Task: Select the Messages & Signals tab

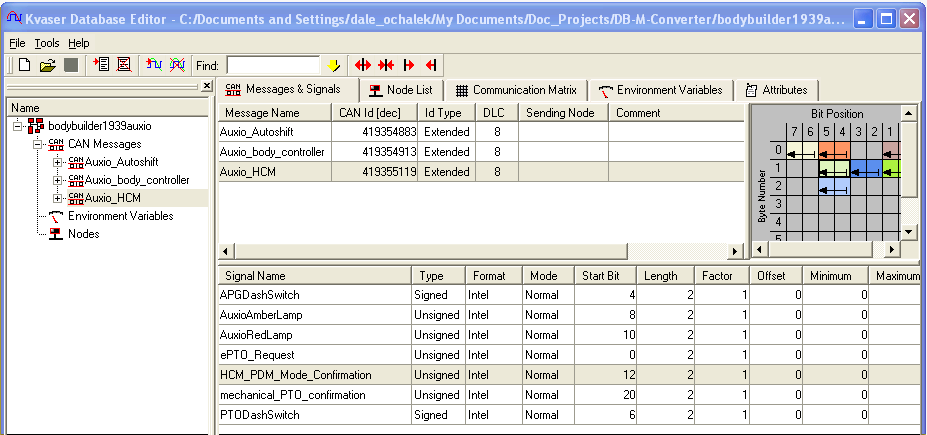Action: coord(288,89)
